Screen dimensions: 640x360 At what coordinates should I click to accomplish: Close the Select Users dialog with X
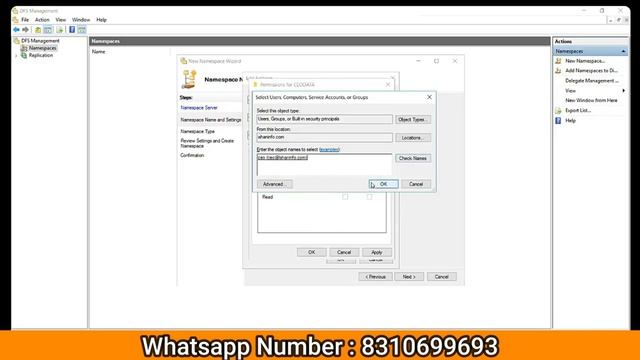[429, 97]
